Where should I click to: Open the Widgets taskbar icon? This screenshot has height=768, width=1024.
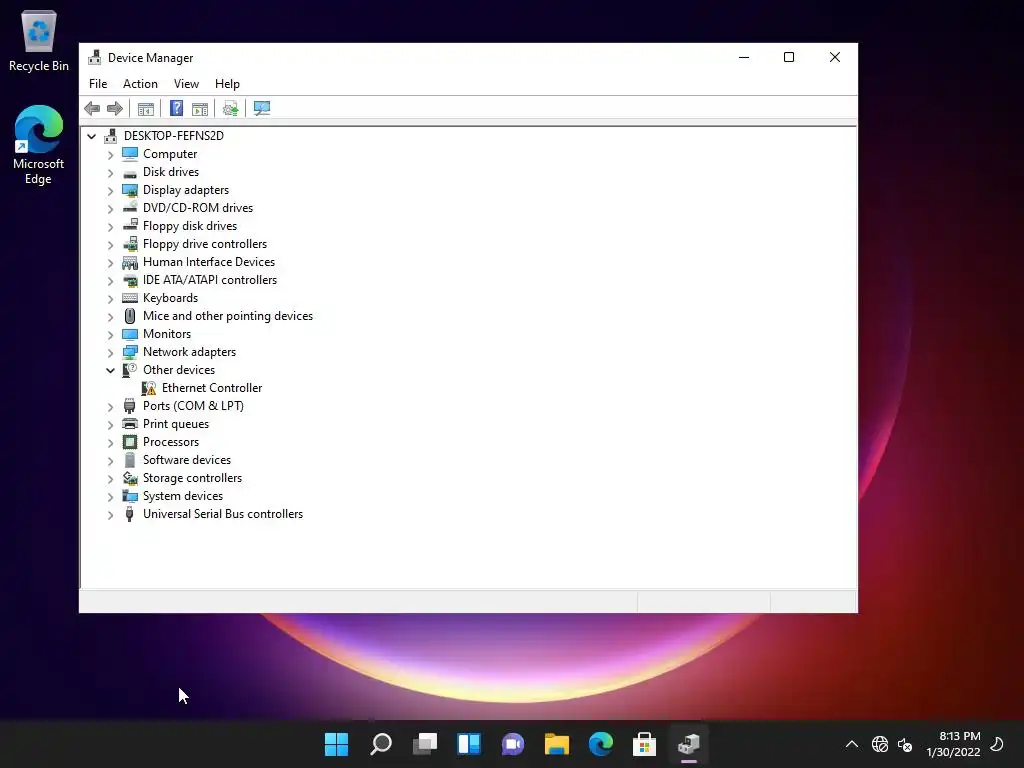point(469,744)
